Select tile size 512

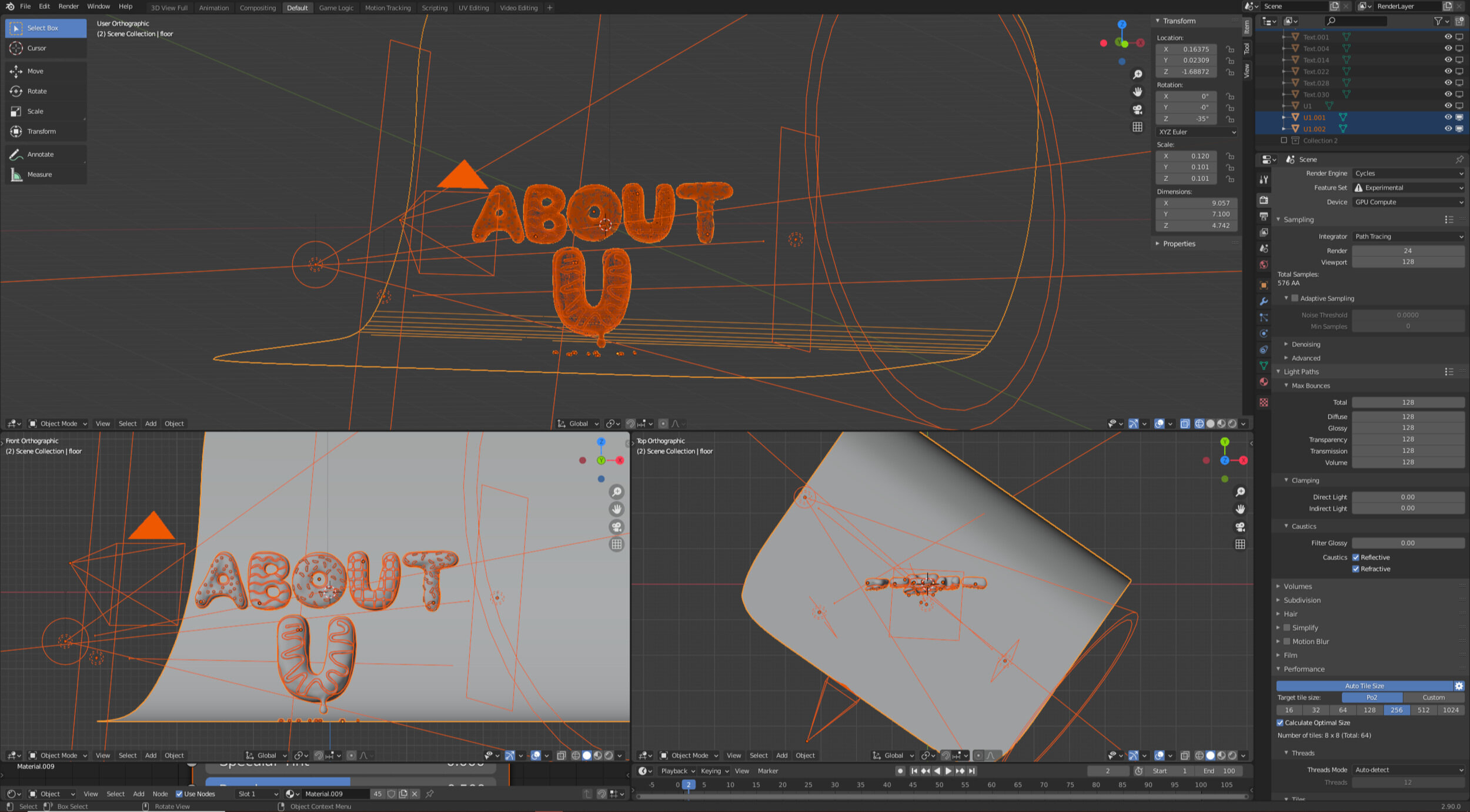click(x=1423, y=710)
